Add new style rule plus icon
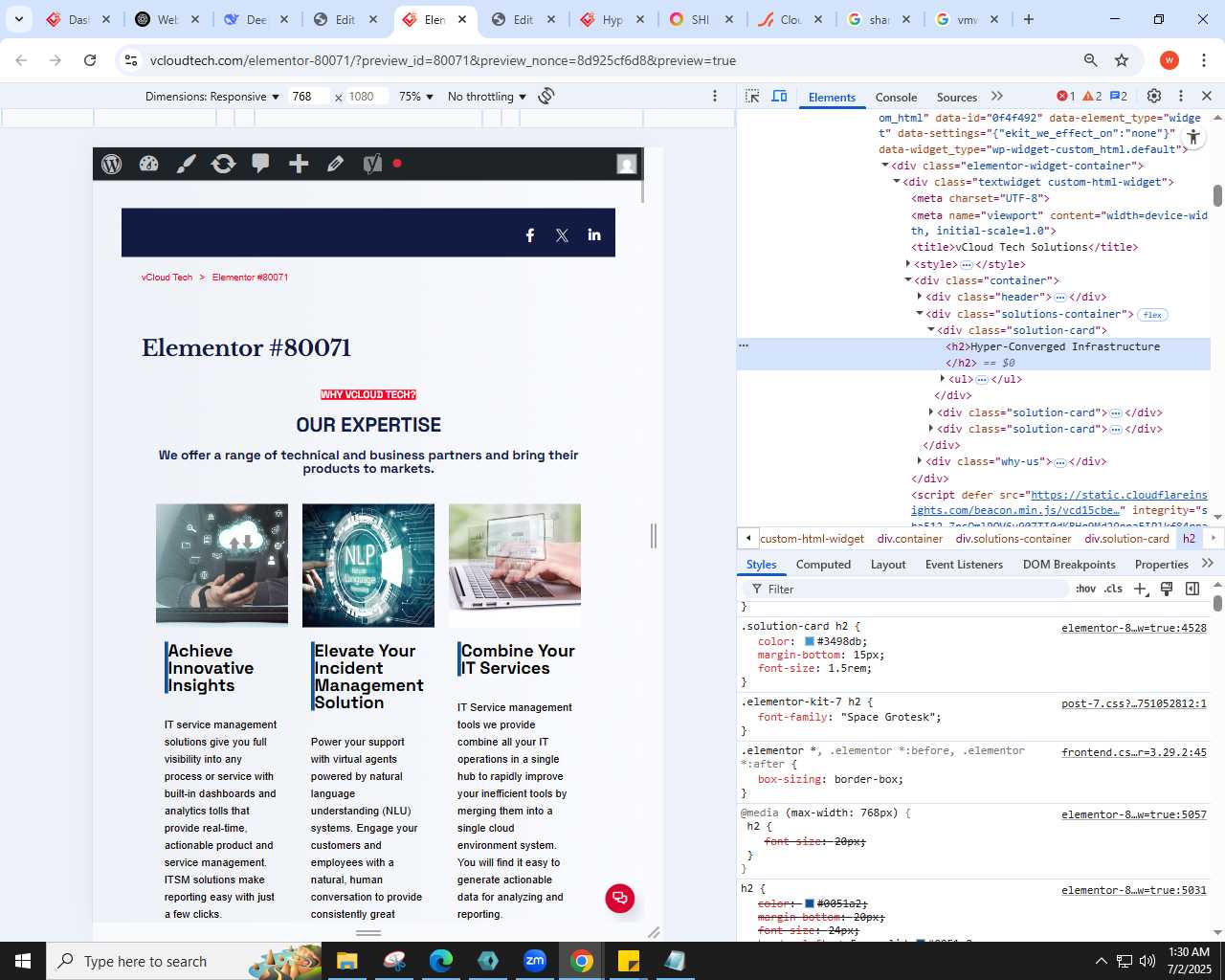The width and height of the screenshot is (1225, 980). [1140, 589]
